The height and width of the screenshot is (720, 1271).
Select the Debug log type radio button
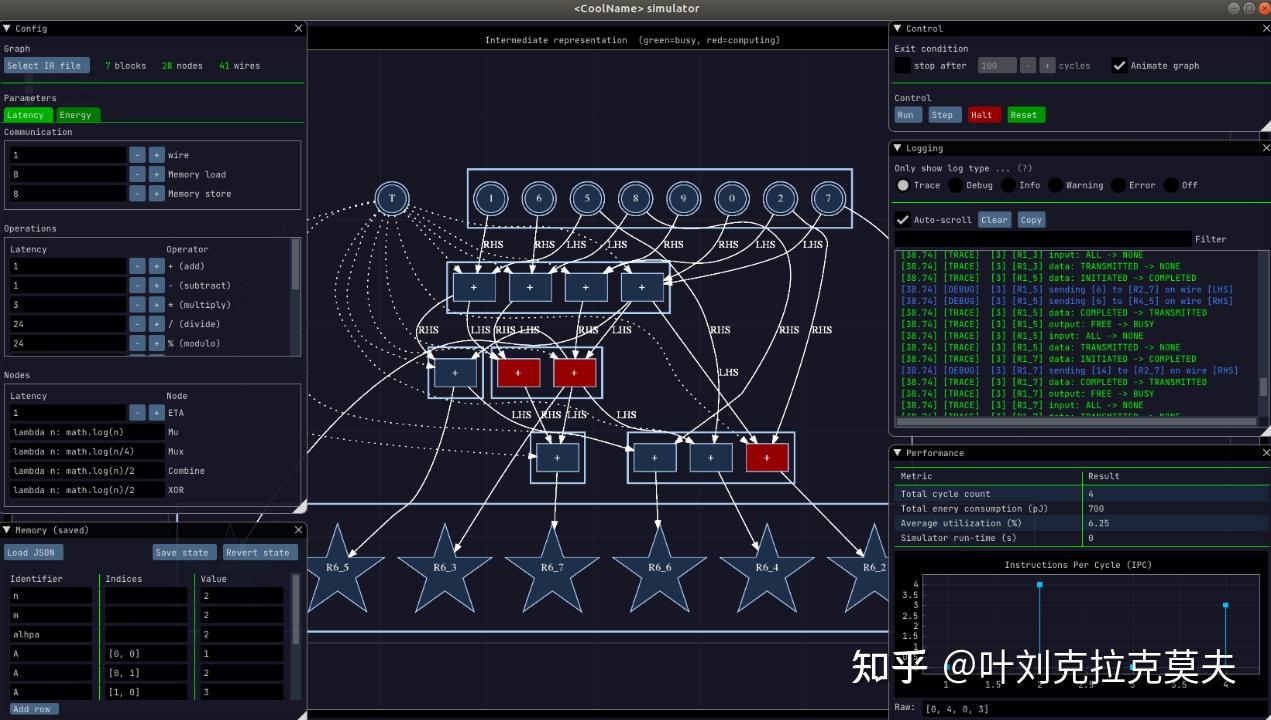coord(957,185)
